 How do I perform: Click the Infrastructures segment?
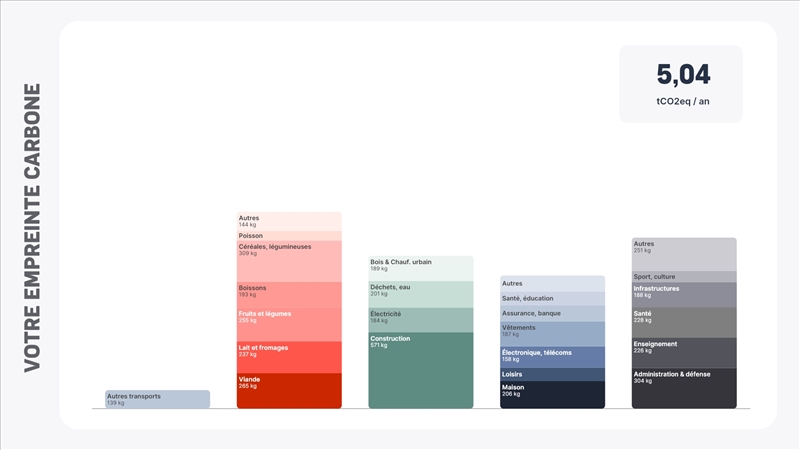[x=684, y=295]
